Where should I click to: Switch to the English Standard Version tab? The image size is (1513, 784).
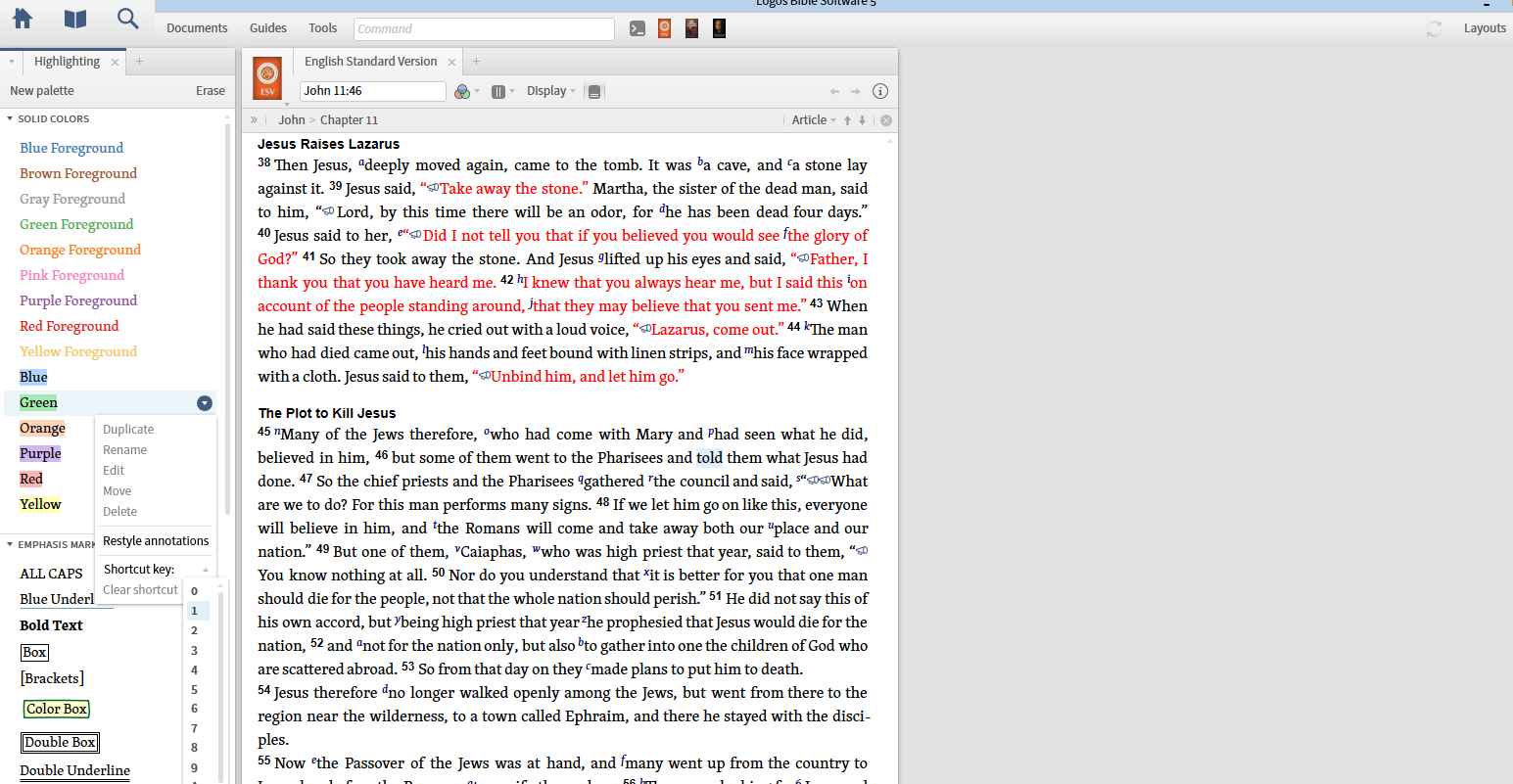370,62
